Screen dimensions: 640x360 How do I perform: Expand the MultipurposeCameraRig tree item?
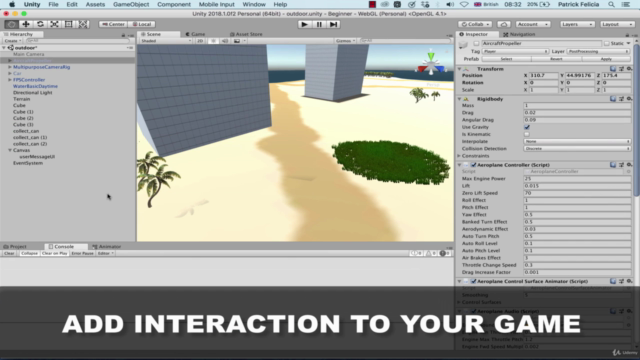pos(10,67)
